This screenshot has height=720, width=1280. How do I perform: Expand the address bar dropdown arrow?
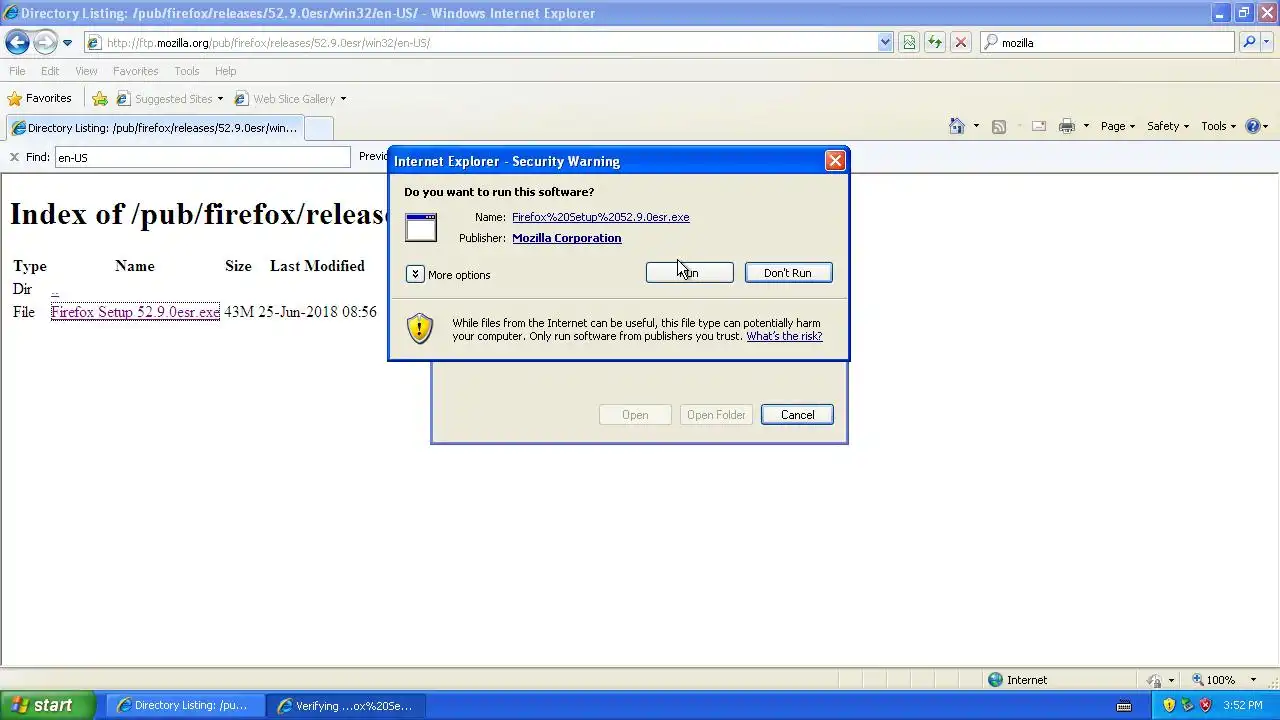885,43
